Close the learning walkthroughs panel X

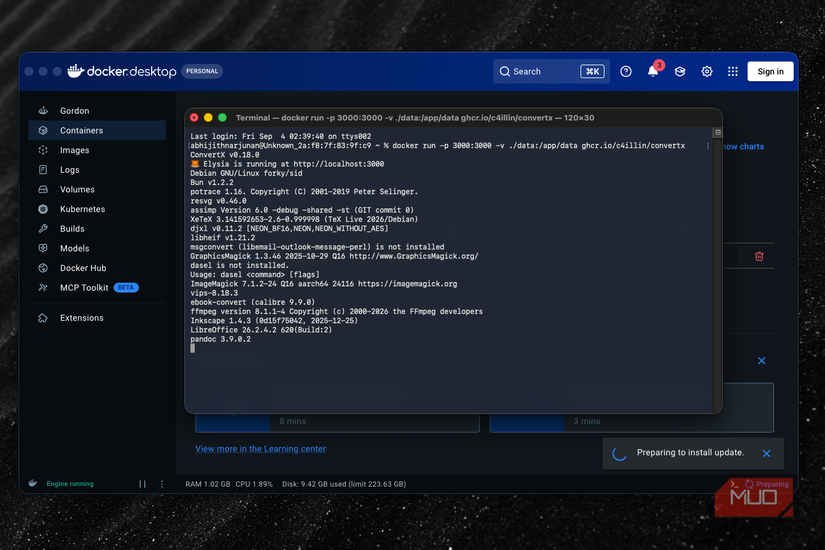761,361
